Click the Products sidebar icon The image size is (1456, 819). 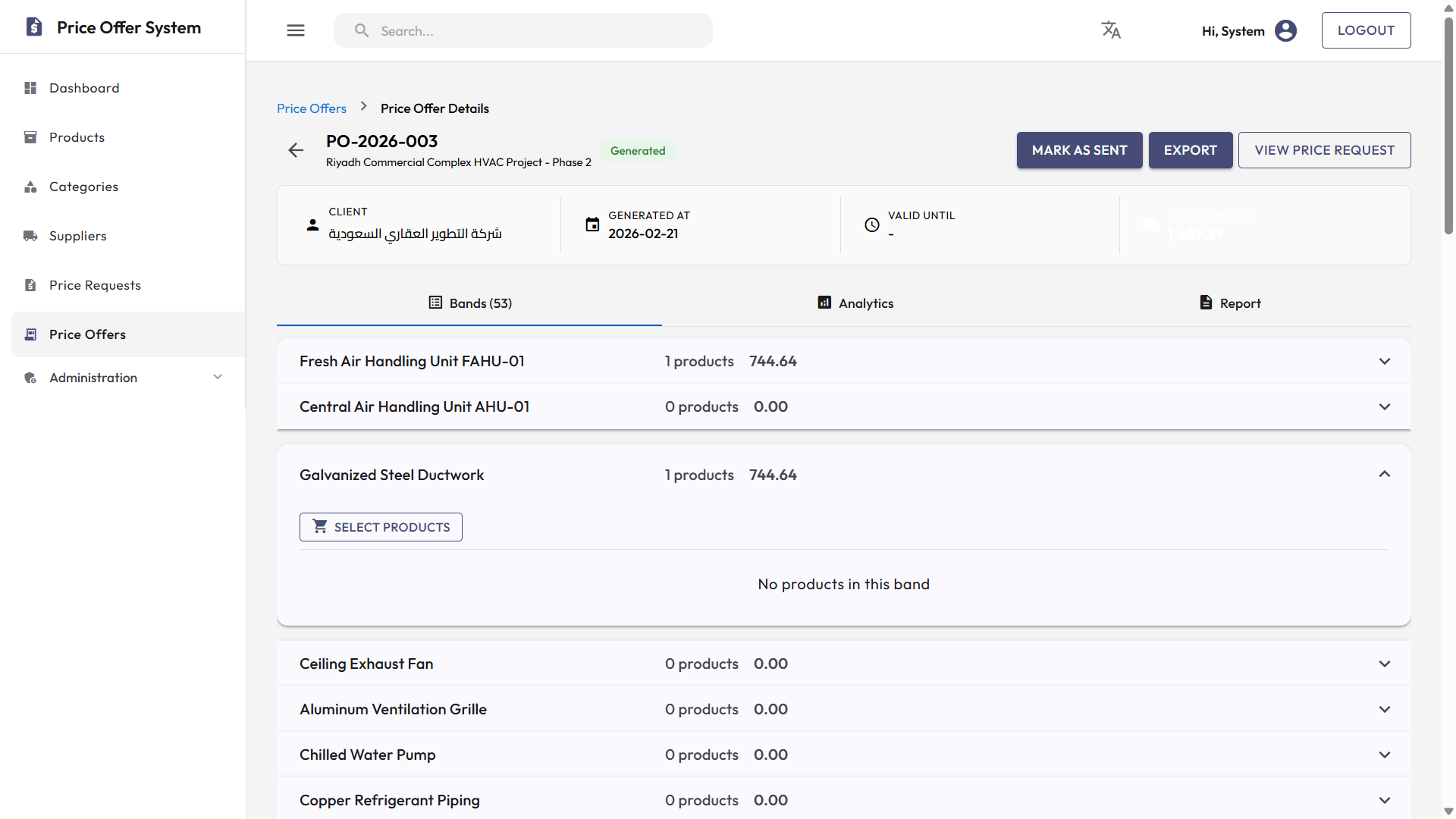[30, 137]
